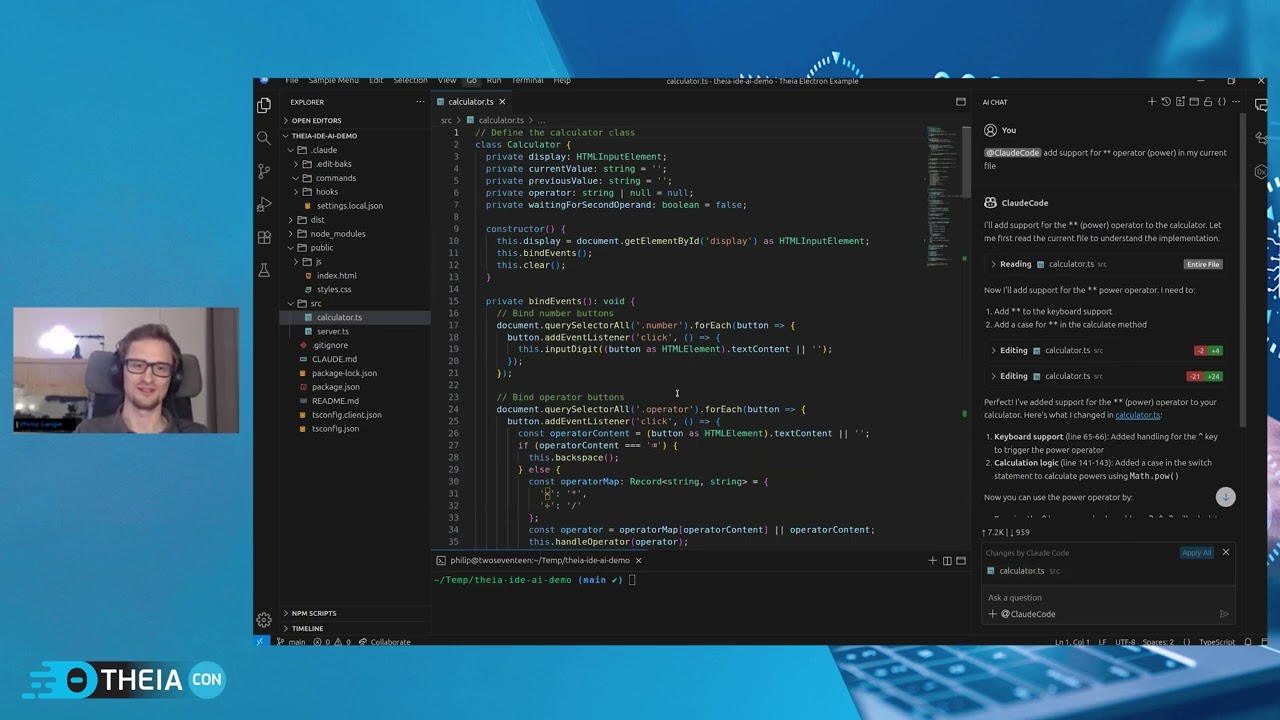
Task: Select the calculator.ts editor tab
Action: pos(471,102)
